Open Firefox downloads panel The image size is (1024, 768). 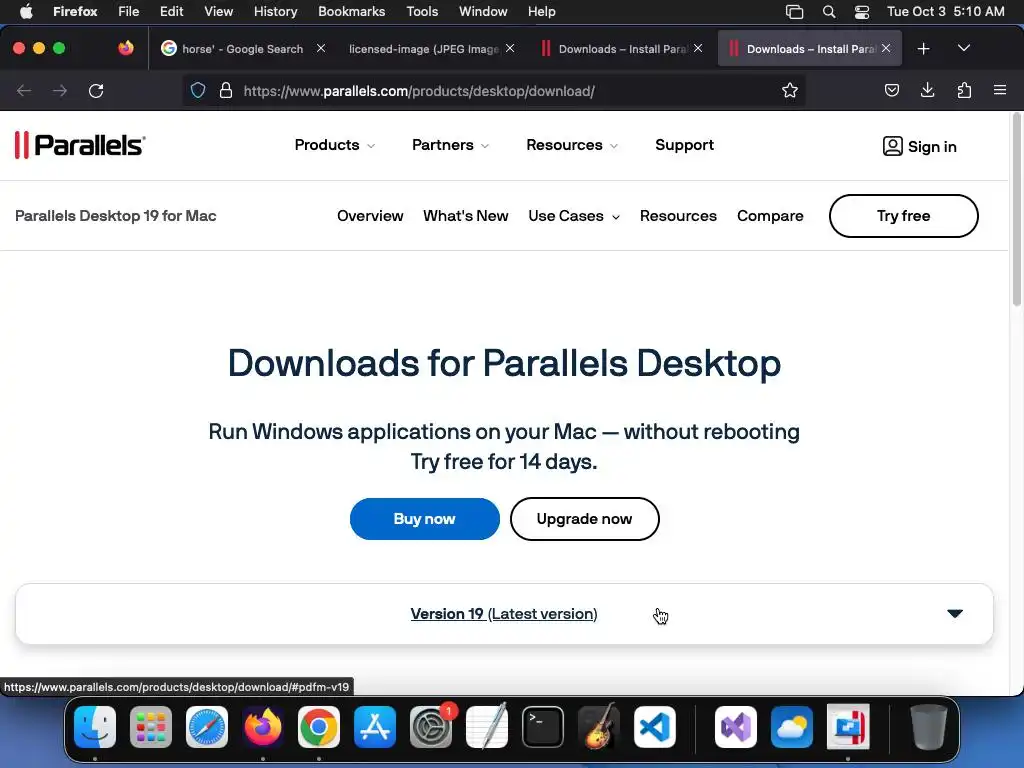(x=927, y=90)
